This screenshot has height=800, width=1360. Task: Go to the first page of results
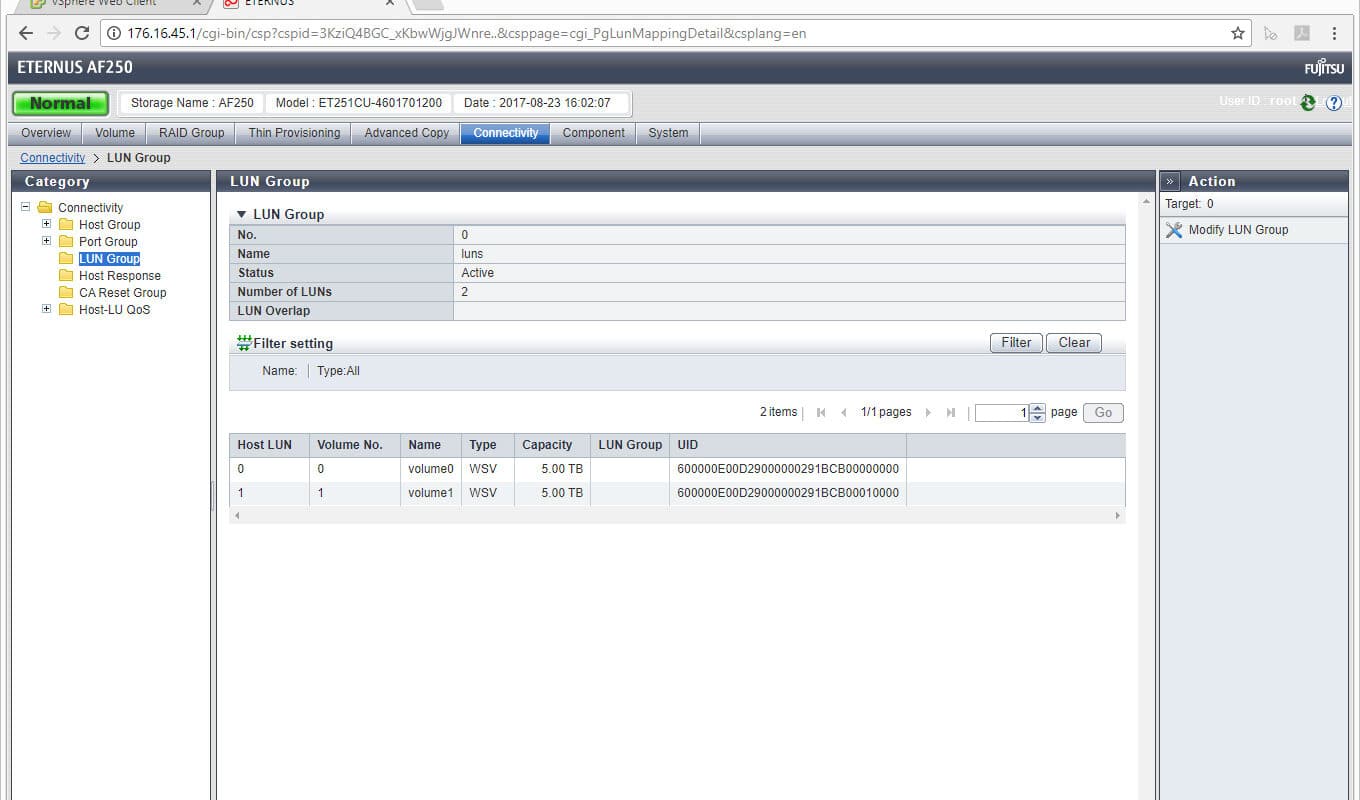[821, 412]
